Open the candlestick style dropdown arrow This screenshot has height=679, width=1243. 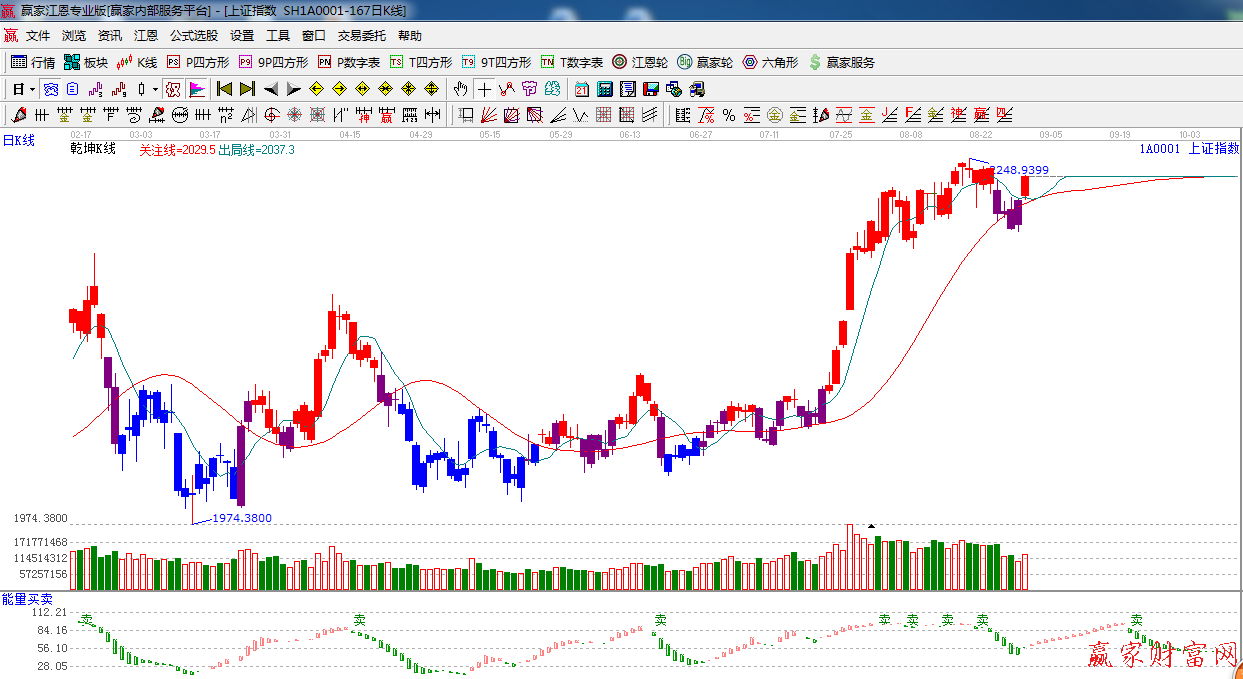click(x=154, y=89)
